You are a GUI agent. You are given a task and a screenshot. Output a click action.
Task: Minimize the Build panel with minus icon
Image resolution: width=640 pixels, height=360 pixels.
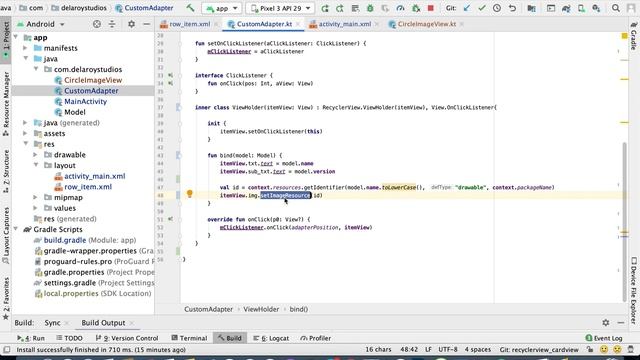pyautogui.click(x=621, y=323)
